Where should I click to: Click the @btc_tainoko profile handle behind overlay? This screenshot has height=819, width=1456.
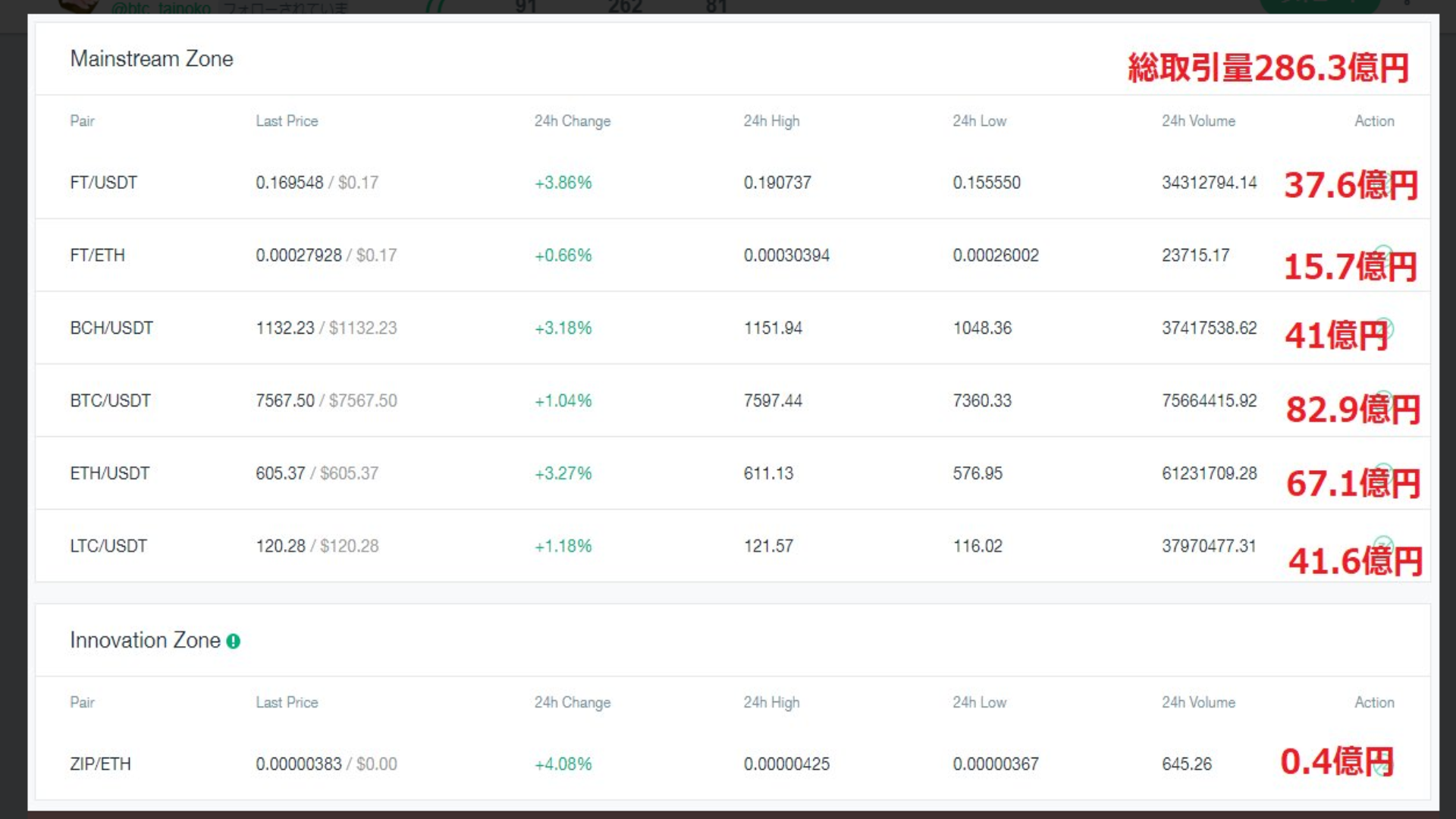161,8
